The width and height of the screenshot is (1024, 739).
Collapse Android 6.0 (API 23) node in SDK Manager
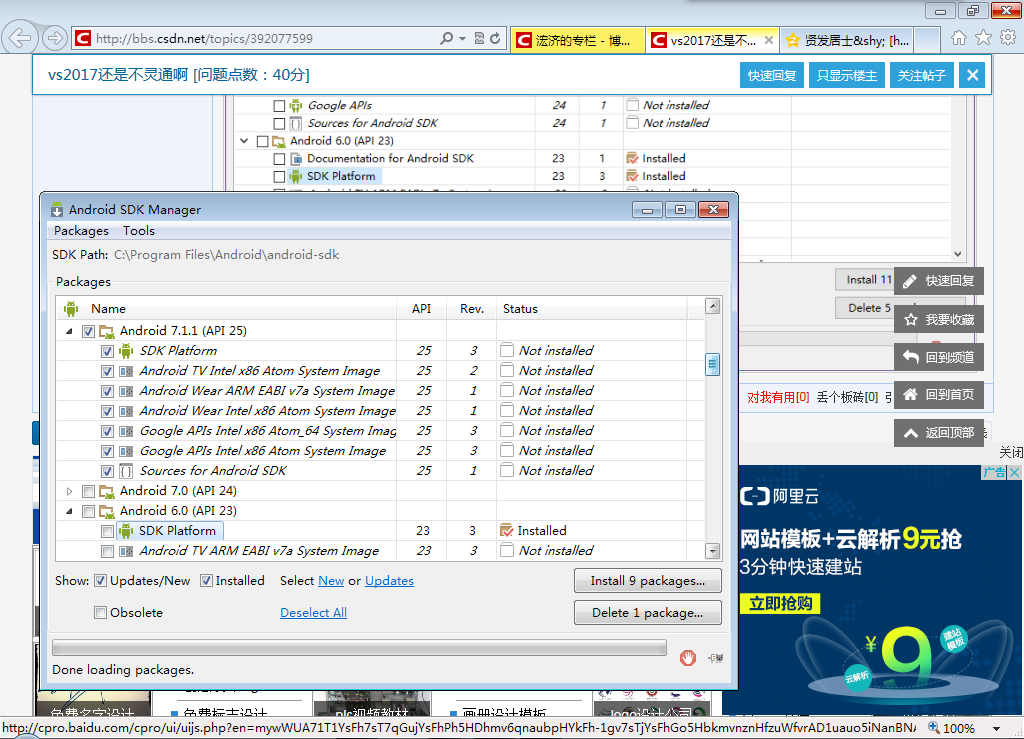(69, 511)
